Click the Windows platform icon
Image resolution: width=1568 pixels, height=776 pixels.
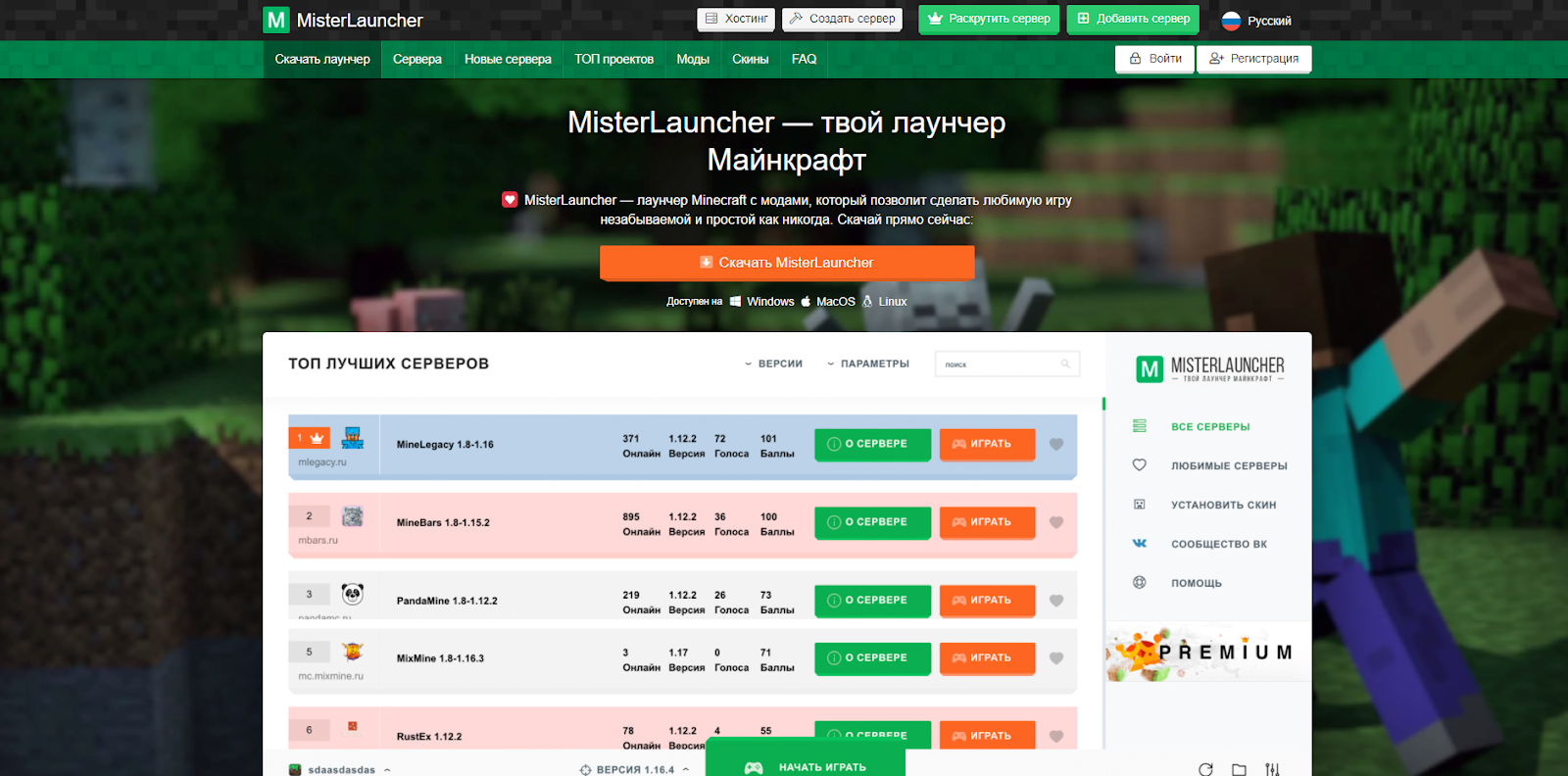[736, 302]
